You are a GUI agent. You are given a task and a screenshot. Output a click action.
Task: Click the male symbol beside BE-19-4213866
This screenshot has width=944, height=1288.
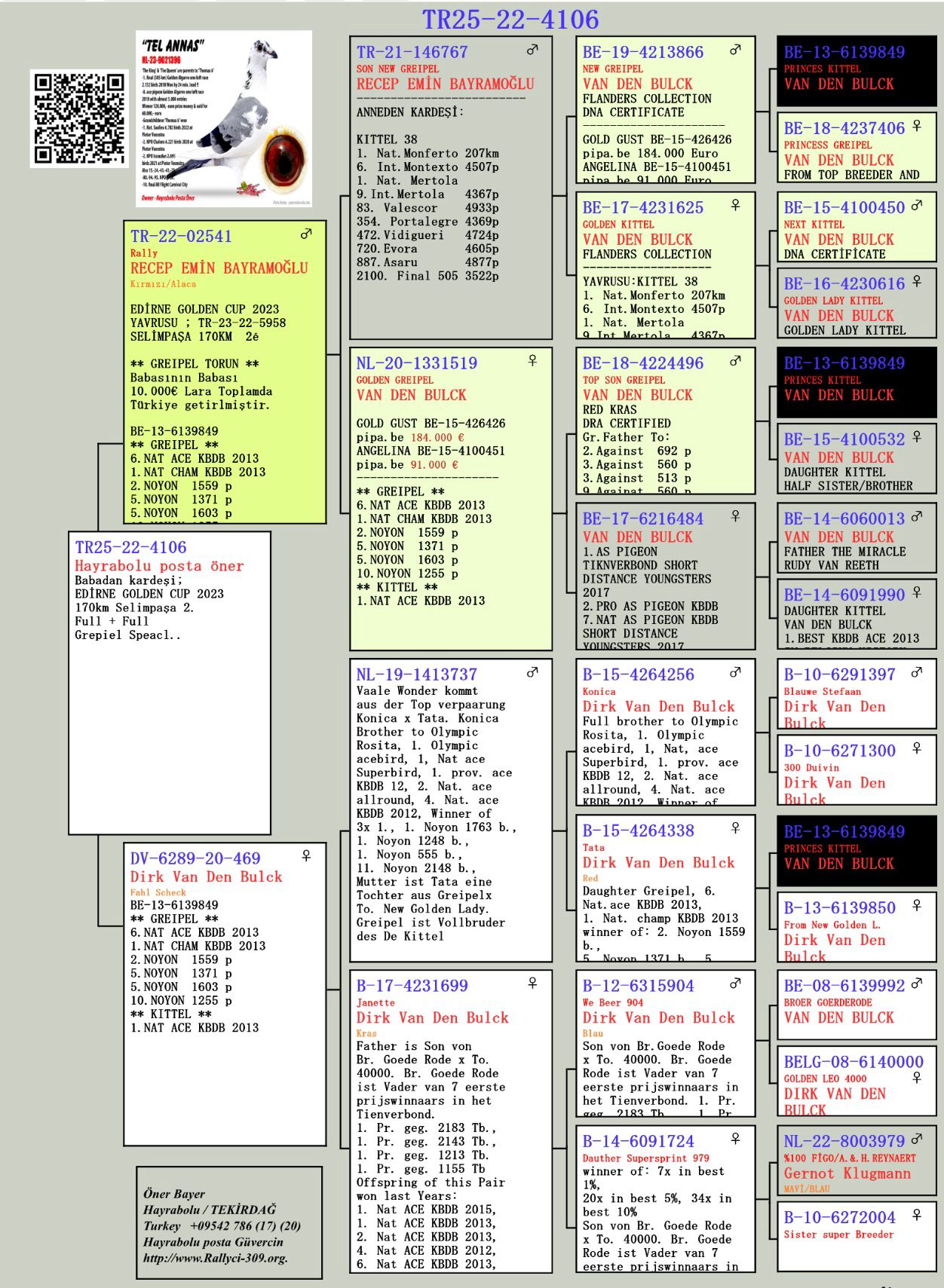[x=735, y=50]
